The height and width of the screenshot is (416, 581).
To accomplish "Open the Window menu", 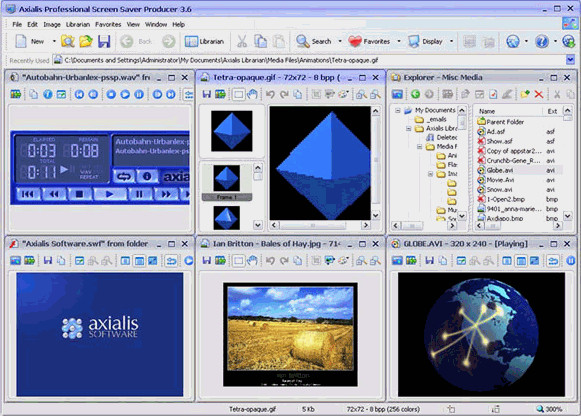I will 156,24.
